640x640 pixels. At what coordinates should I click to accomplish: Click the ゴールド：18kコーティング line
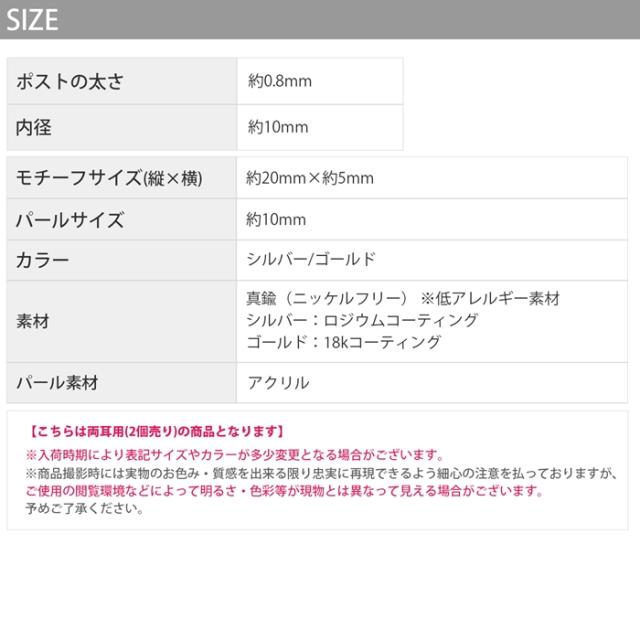point(343,343)
